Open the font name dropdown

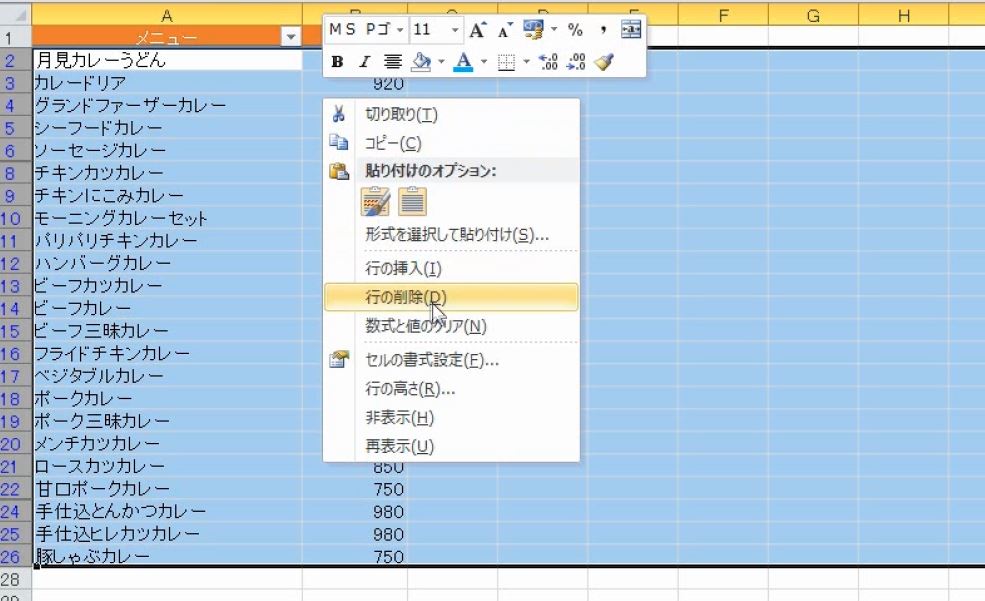399,29
